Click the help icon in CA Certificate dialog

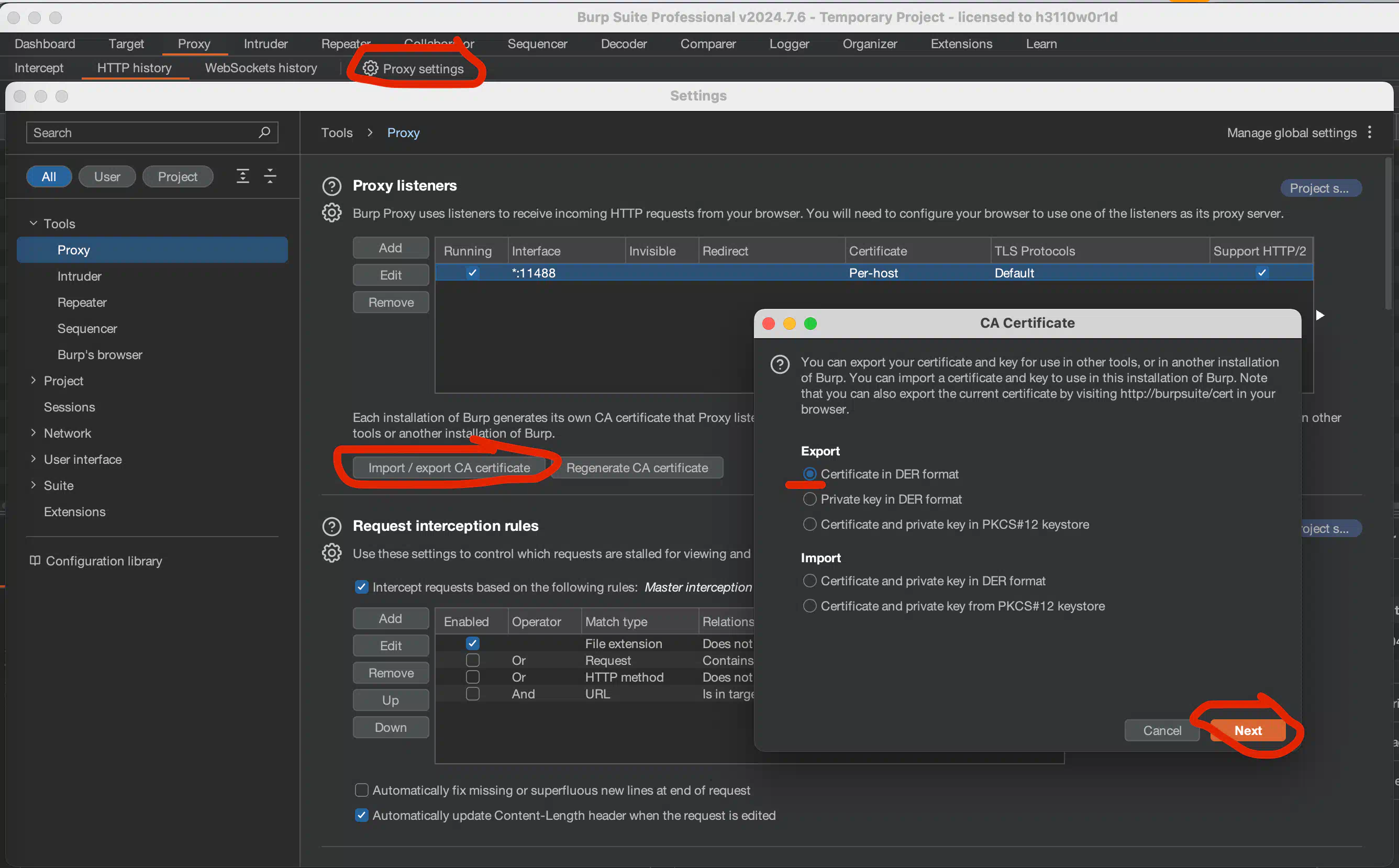tap(780, 364)
